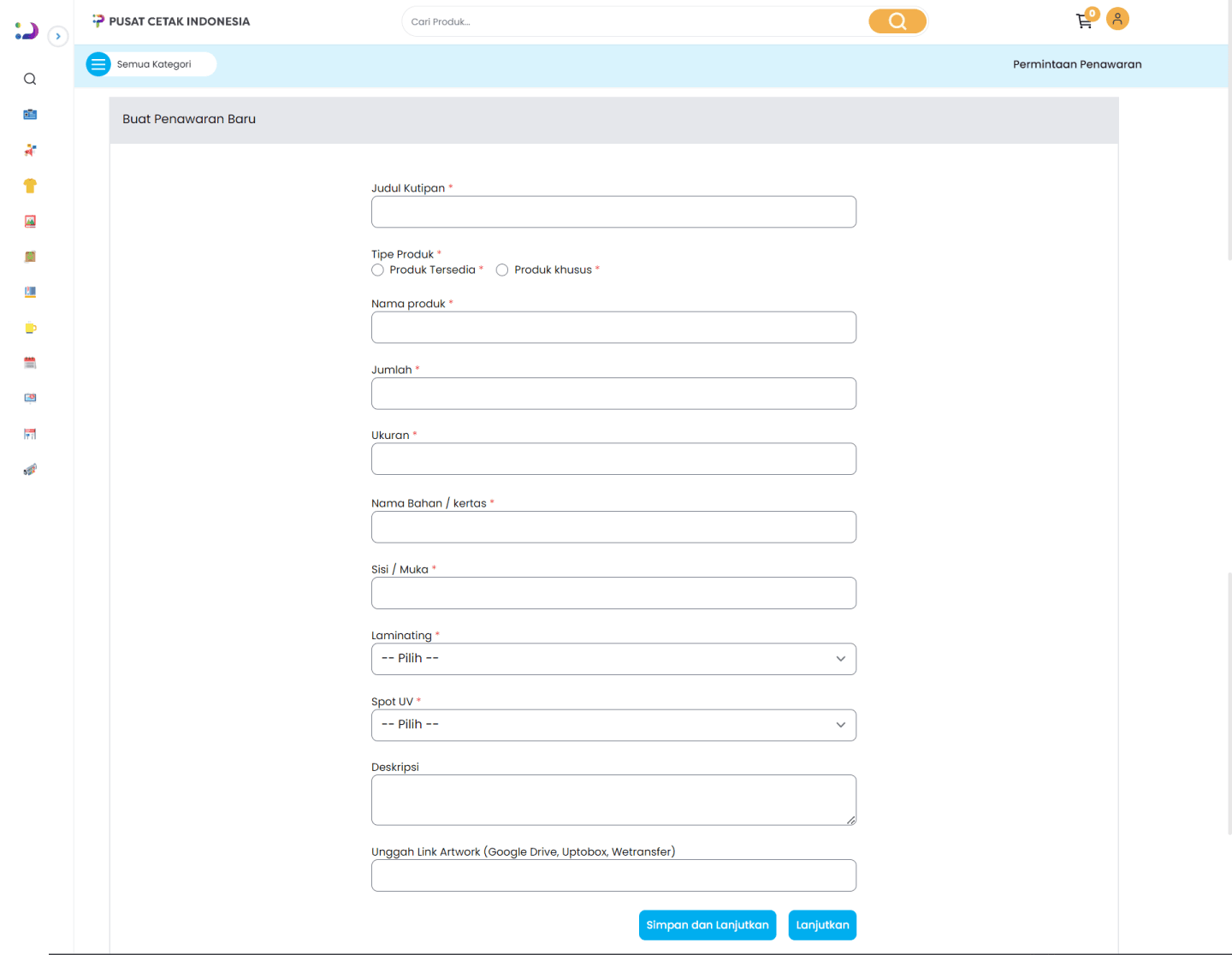
Task: Select the calendar category icon in sidebar
Action: coord(30,363)
